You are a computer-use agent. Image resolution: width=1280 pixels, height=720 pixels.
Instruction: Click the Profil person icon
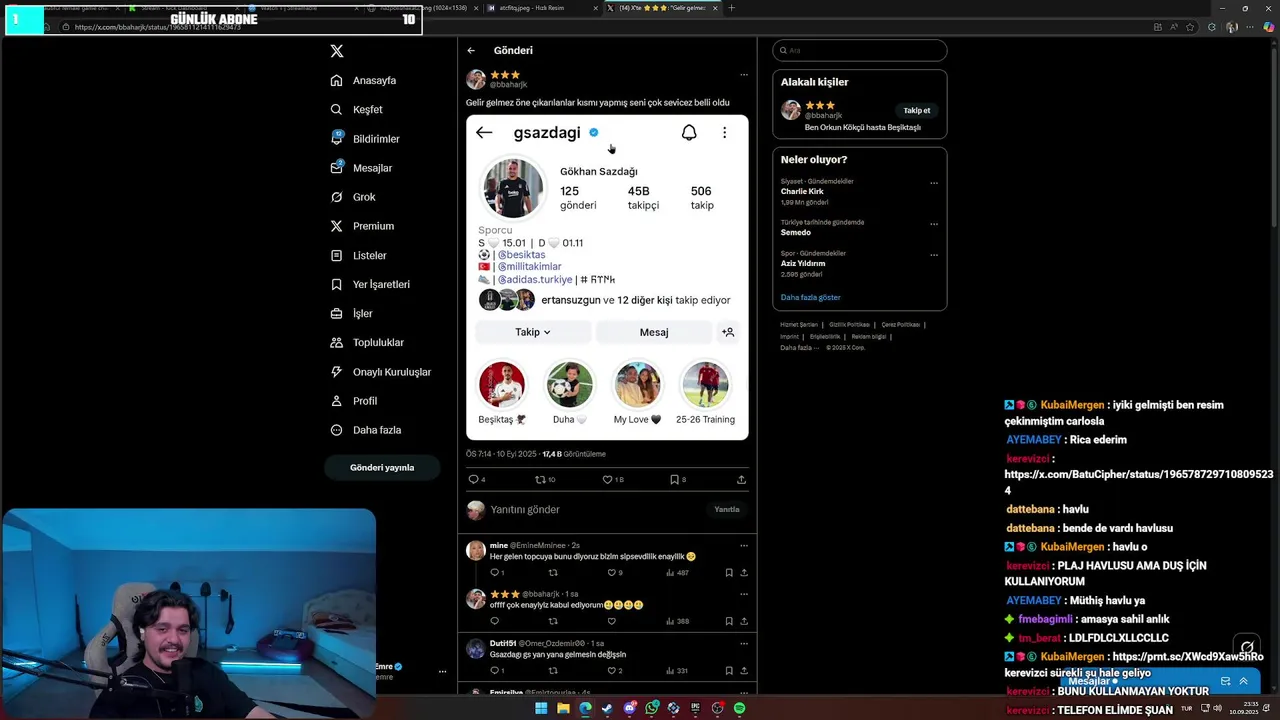[337, 401]
